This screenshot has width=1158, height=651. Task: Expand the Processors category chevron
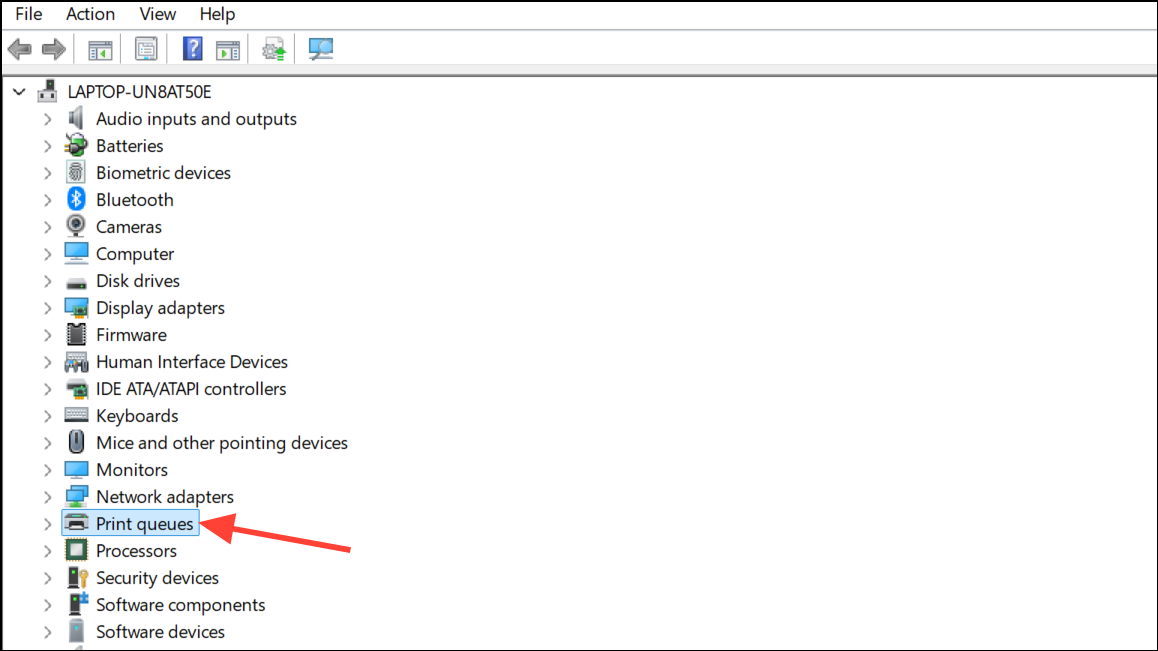click(x=47, y=551)
